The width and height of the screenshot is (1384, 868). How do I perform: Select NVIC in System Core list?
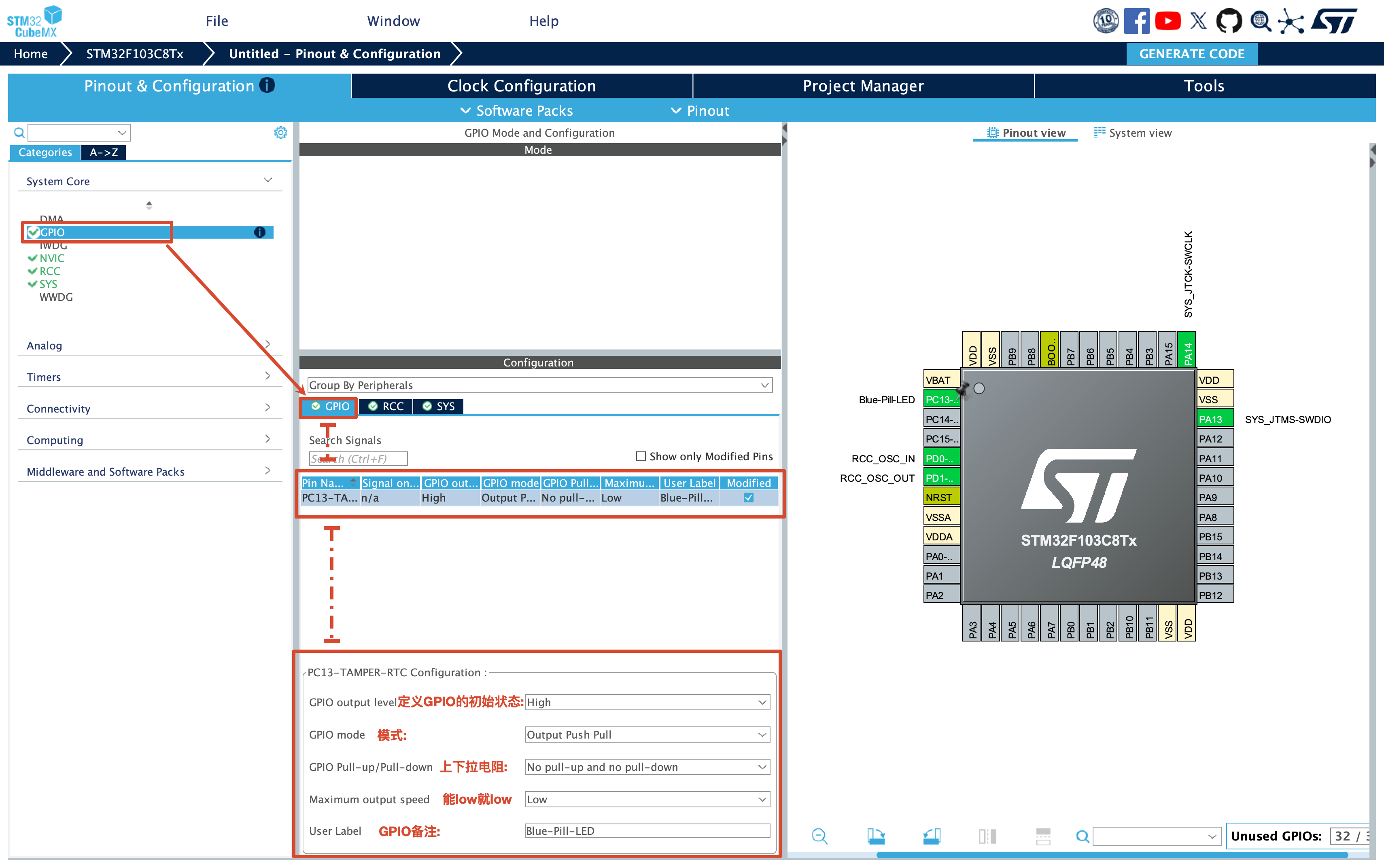click(x=52, y=258)
